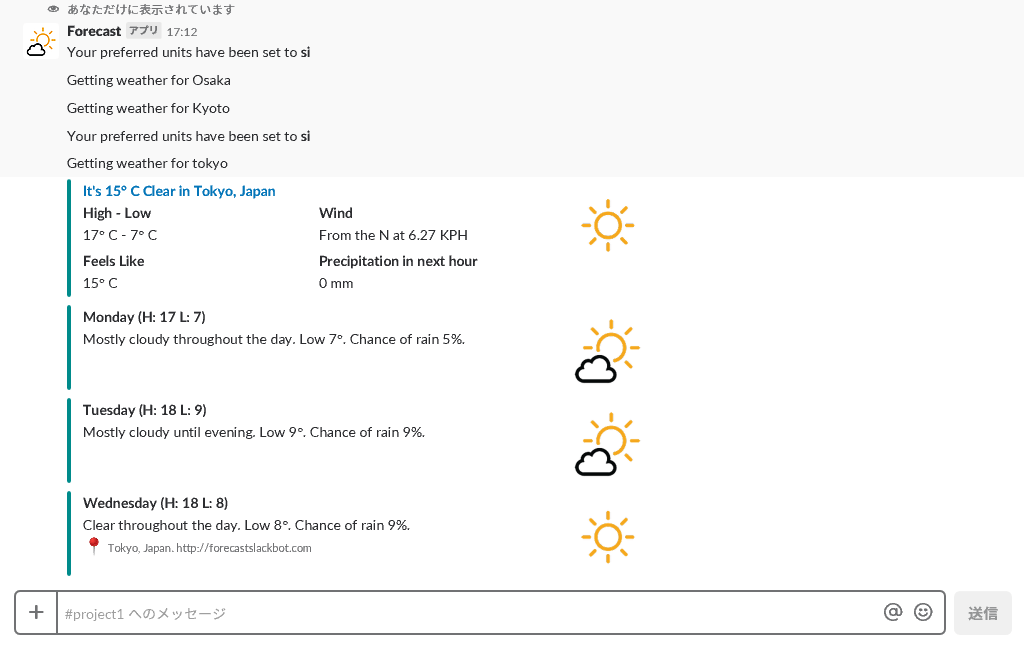This screenshot has height=650, width=1024.
Task: Click the eye icon beside visibility notice
Action: pos(54,9)
